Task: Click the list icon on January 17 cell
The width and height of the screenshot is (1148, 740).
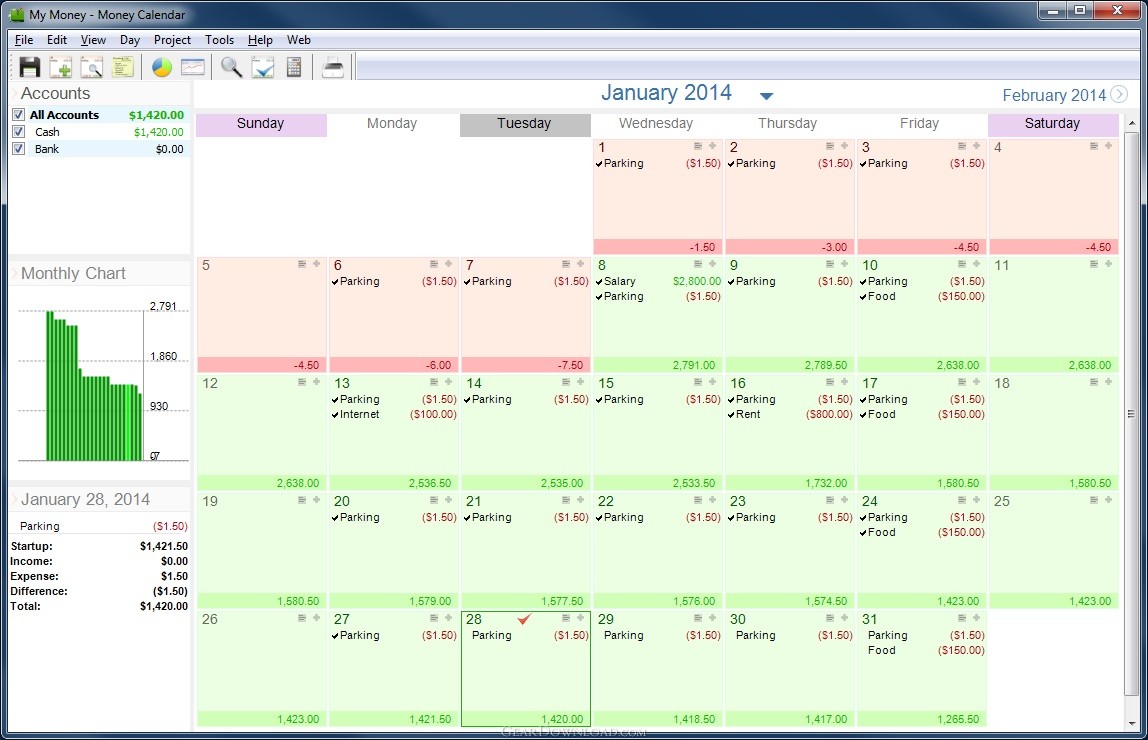Action: coord(962,381)
